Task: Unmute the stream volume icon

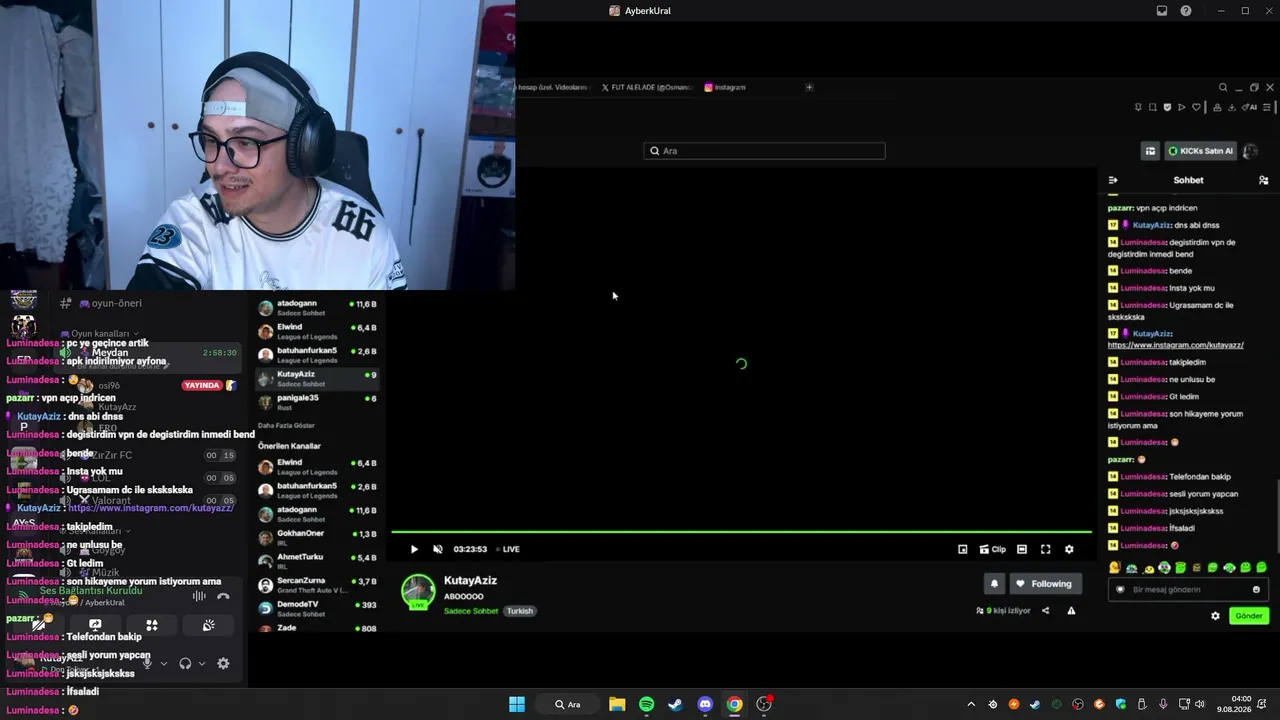Action: 438,549
